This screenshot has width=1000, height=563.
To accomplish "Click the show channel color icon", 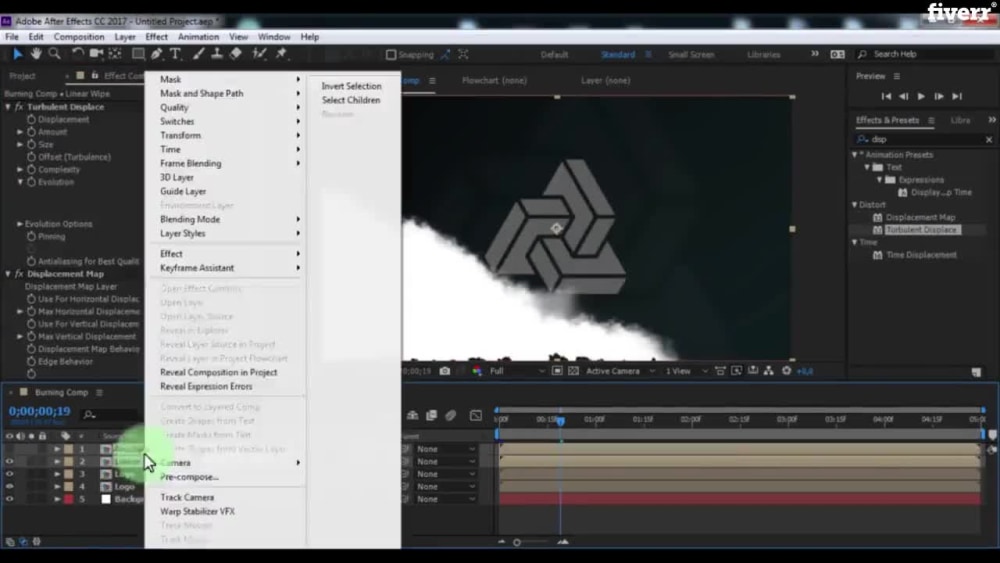I will (x=477, y=371).
